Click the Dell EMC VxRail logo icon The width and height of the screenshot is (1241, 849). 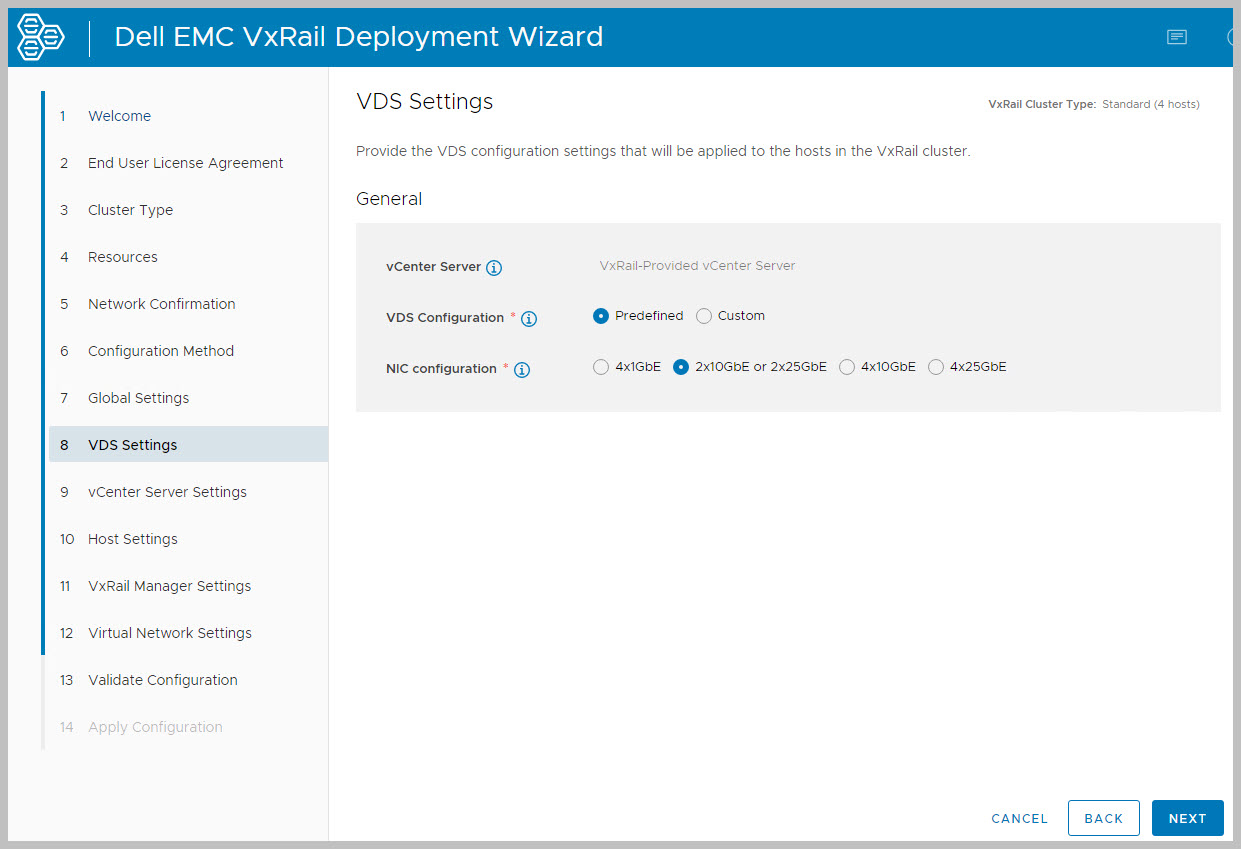[x=41, y=37]
